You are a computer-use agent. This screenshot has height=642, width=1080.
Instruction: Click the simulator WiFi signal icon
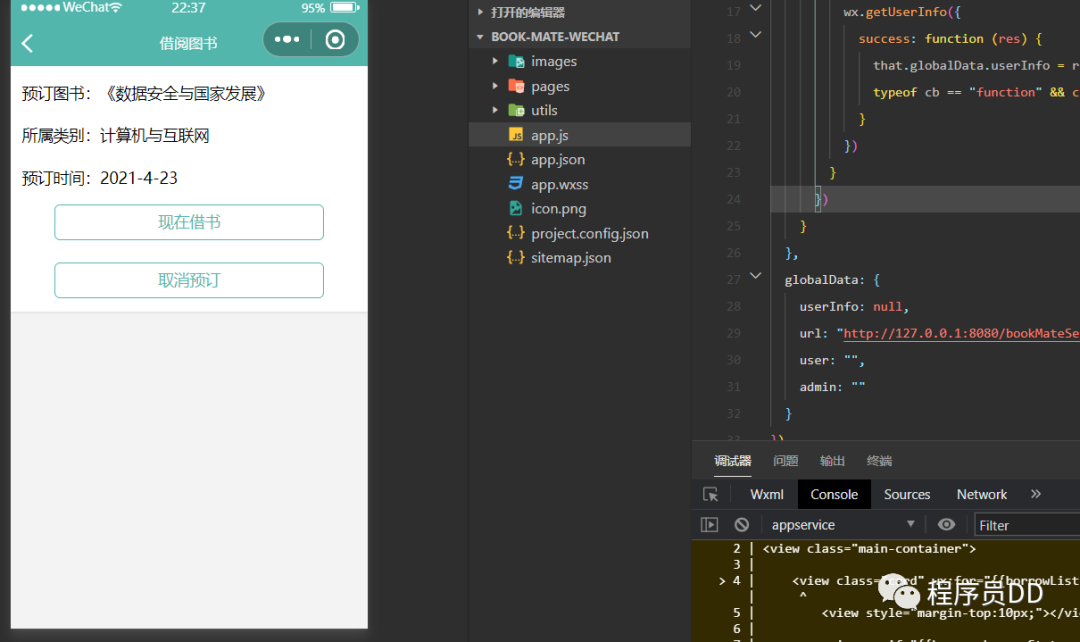tap(116, 7)
